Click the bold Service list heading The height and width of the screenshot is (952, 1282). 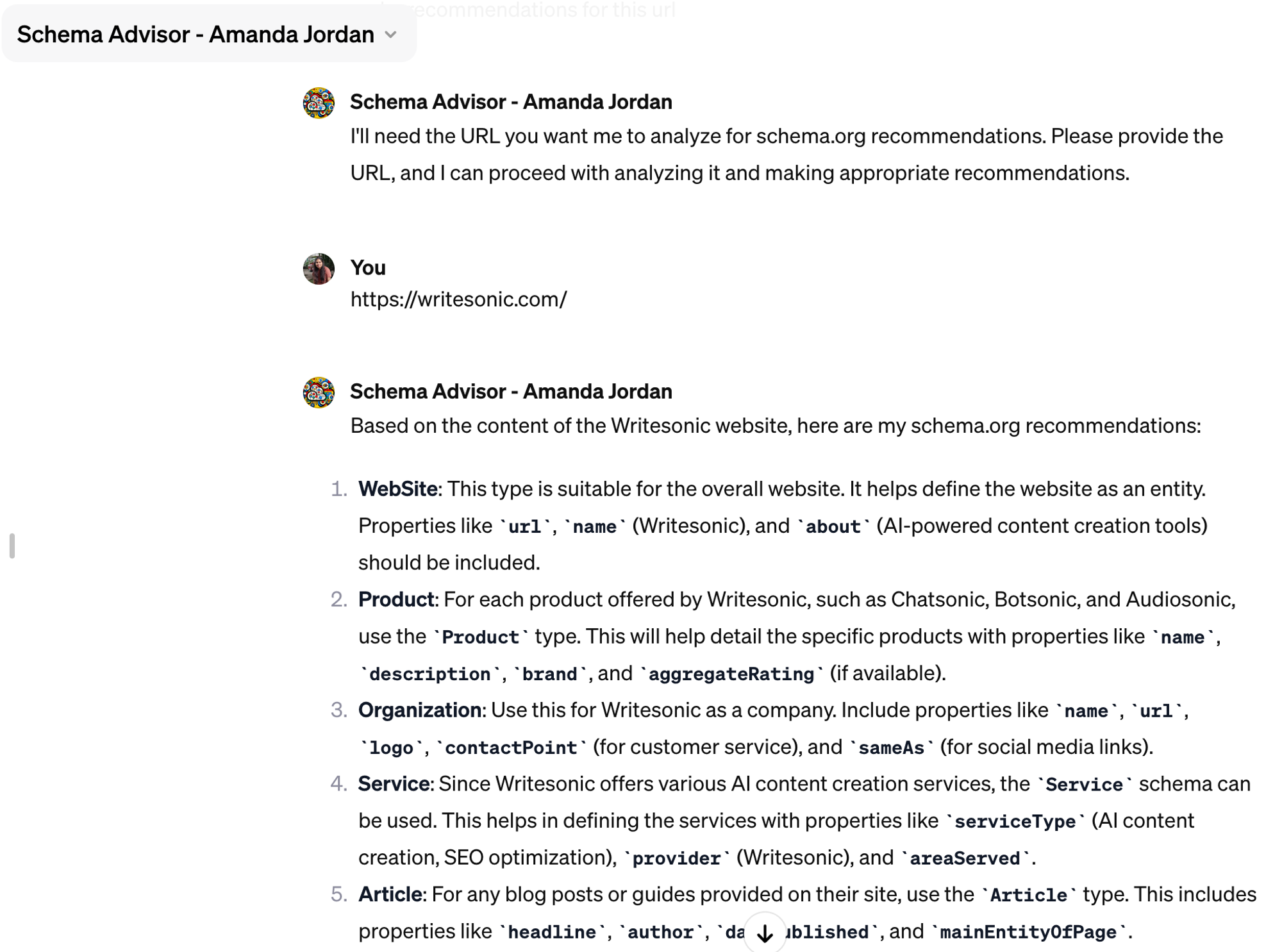pyautogui.click(x=394, y=784)
